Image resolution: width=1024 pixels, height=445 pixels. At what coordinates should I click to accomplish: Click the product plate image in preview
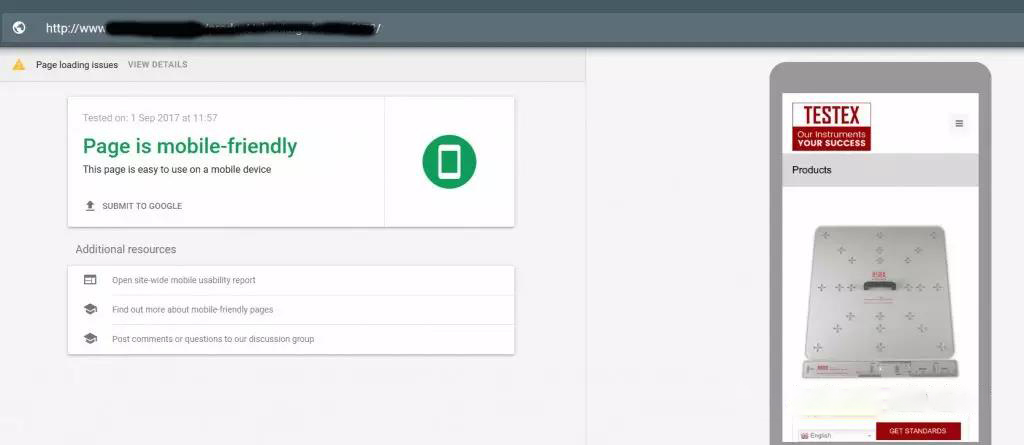880,302
